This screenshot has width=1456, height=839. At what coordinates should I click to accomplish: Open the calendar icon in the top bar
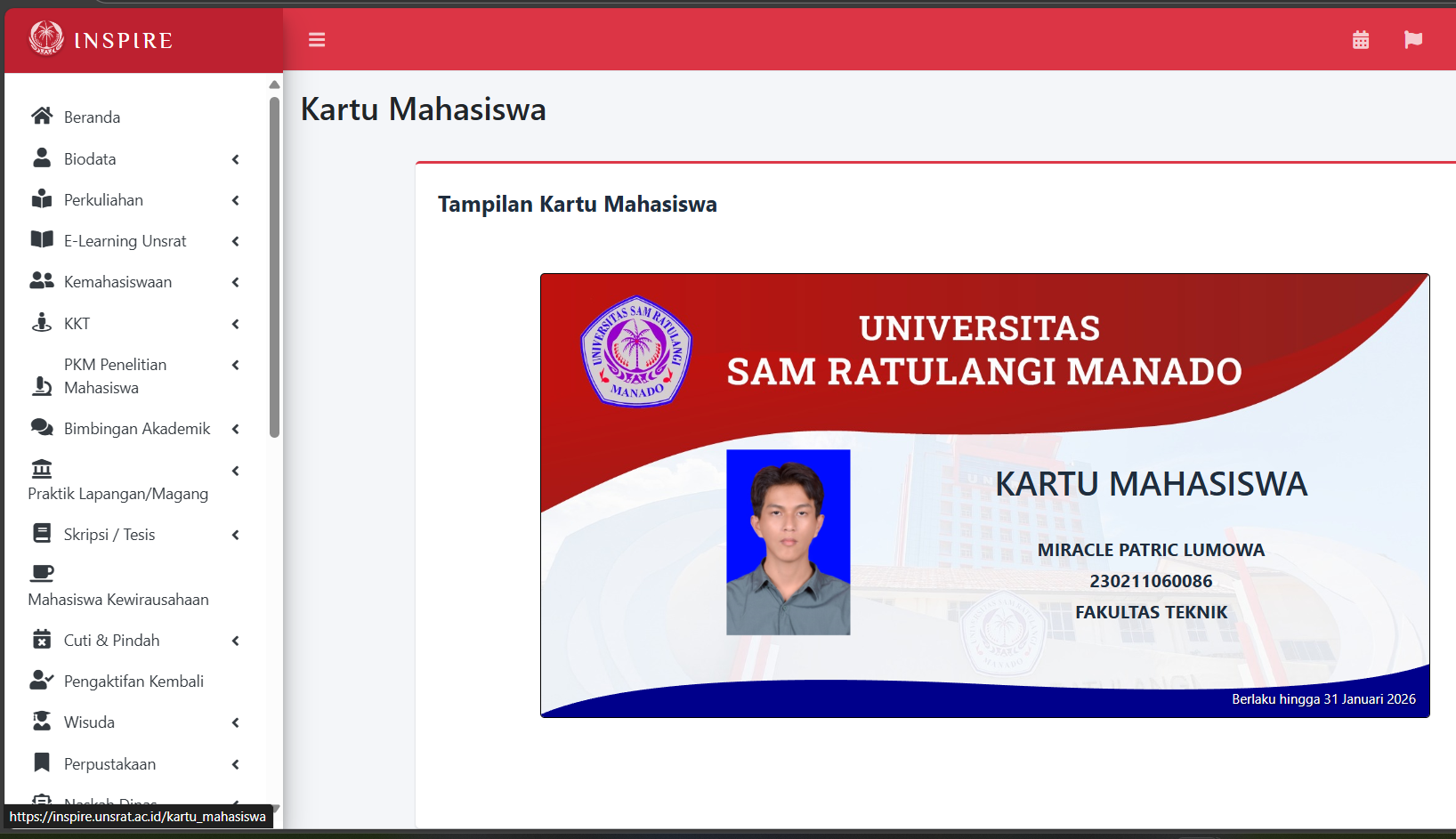tap(1361, 40)
